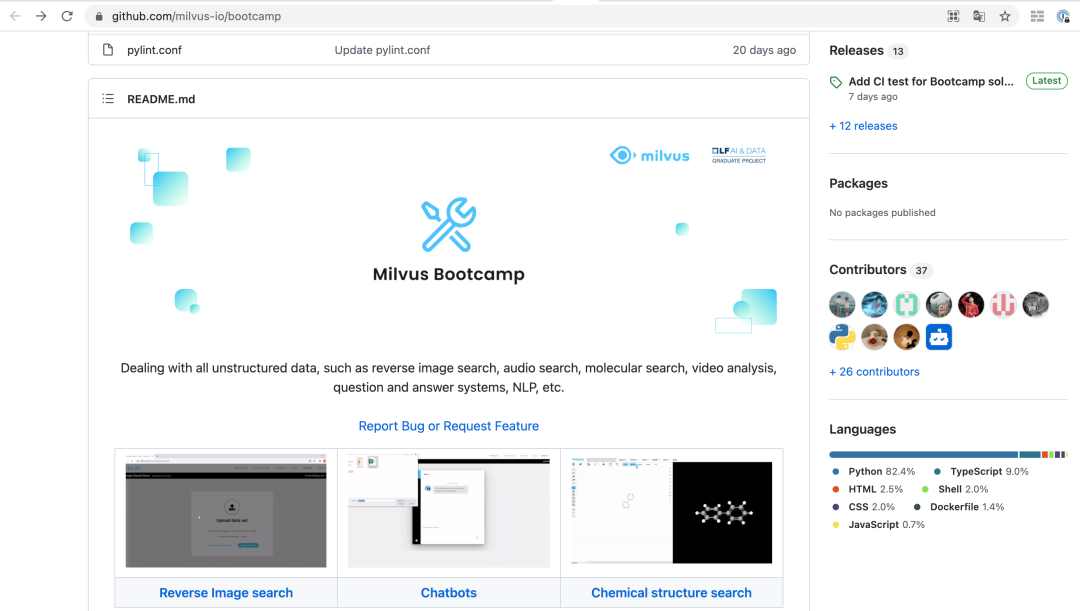Filter by Python 82.4% language
This screenshot has width=1080, height=611.
[x=874, y=471]
